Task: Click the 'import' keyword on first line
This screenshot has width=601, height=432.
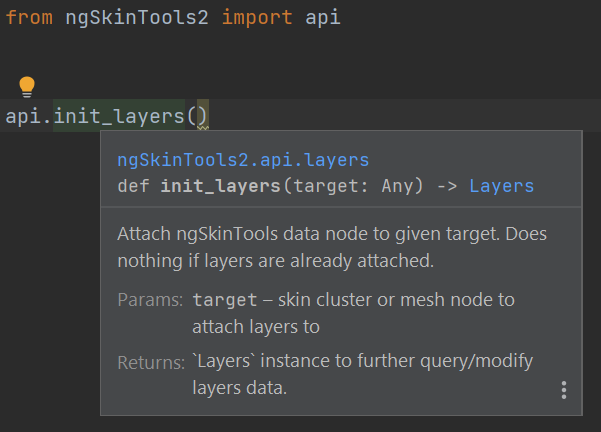Action: click(257, 18)
